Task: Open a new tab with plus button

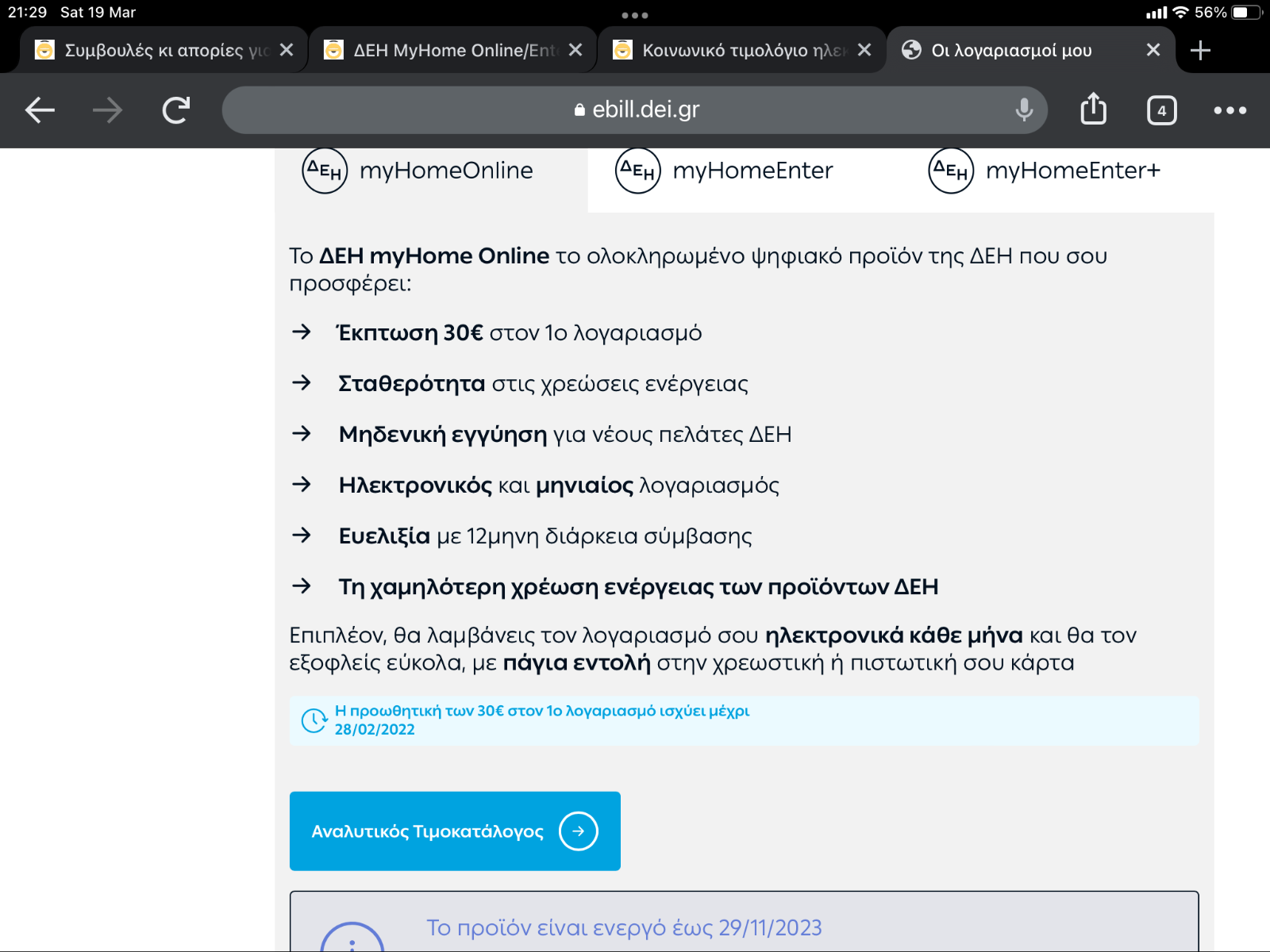Action: point(1200,50)
